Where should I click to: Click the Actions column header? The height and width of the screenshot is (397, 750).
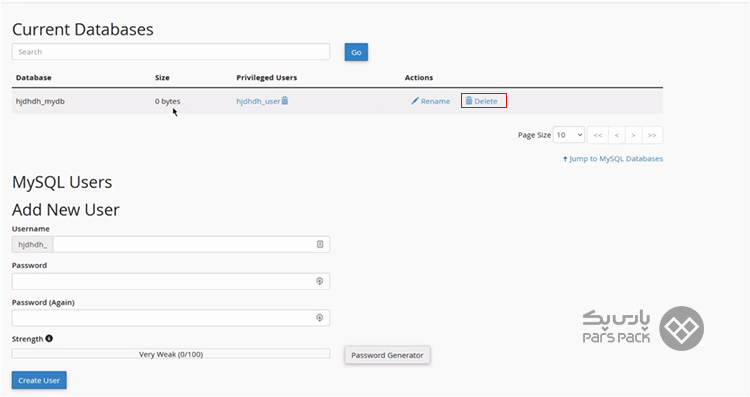point(419,77)
